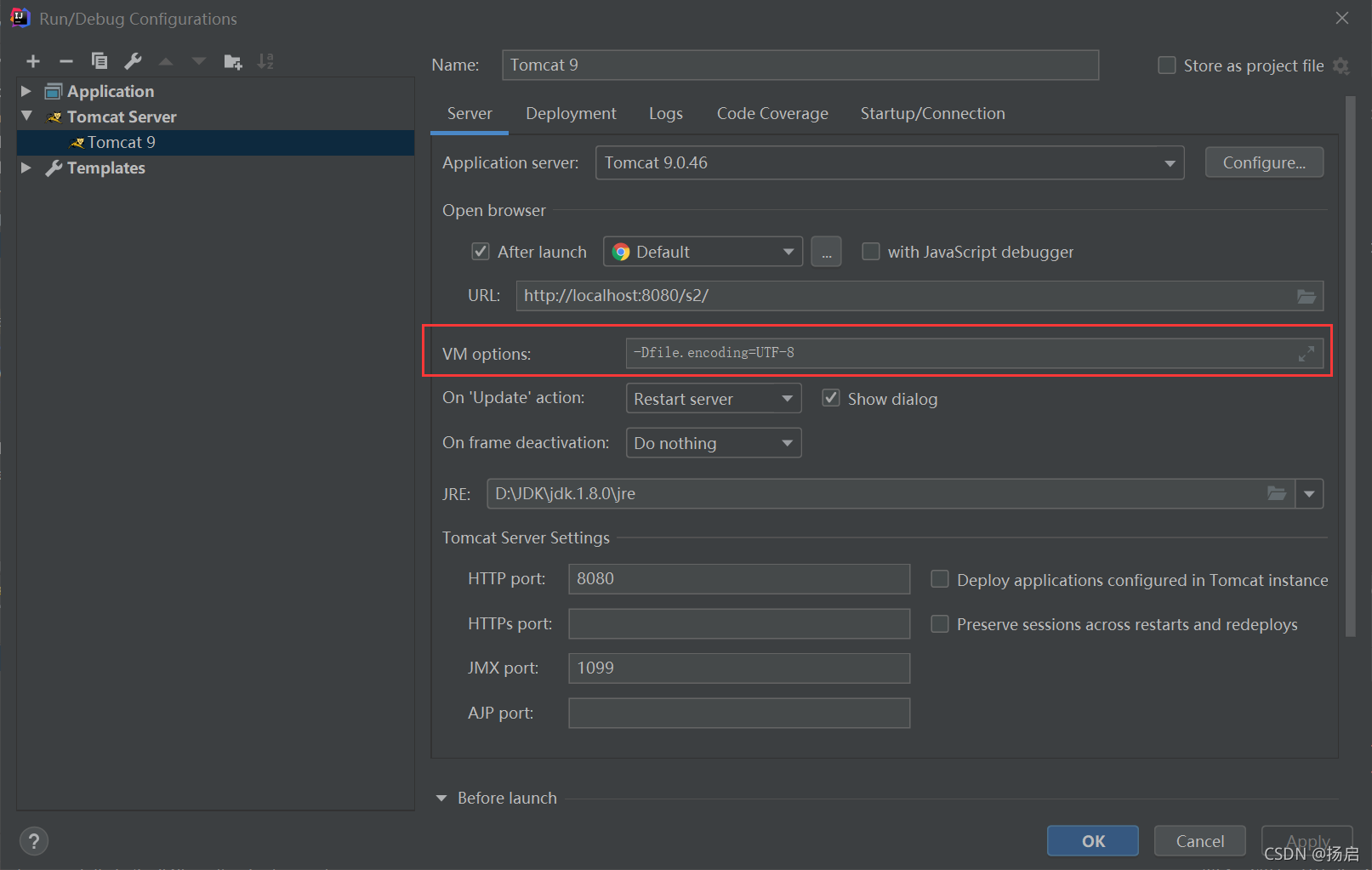Enable Preserve sessions across restarts and redeploys
The height and width of the screenshot is (870, 1372).
point(940,624)
